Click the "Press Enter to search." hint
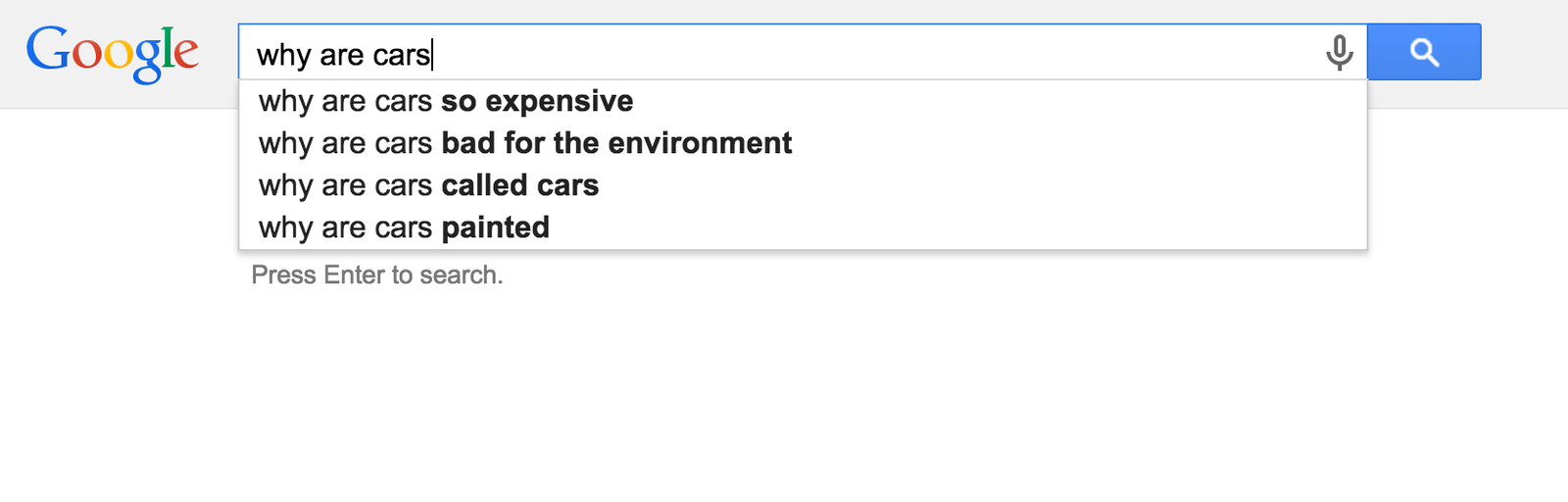 pos(377,275)
